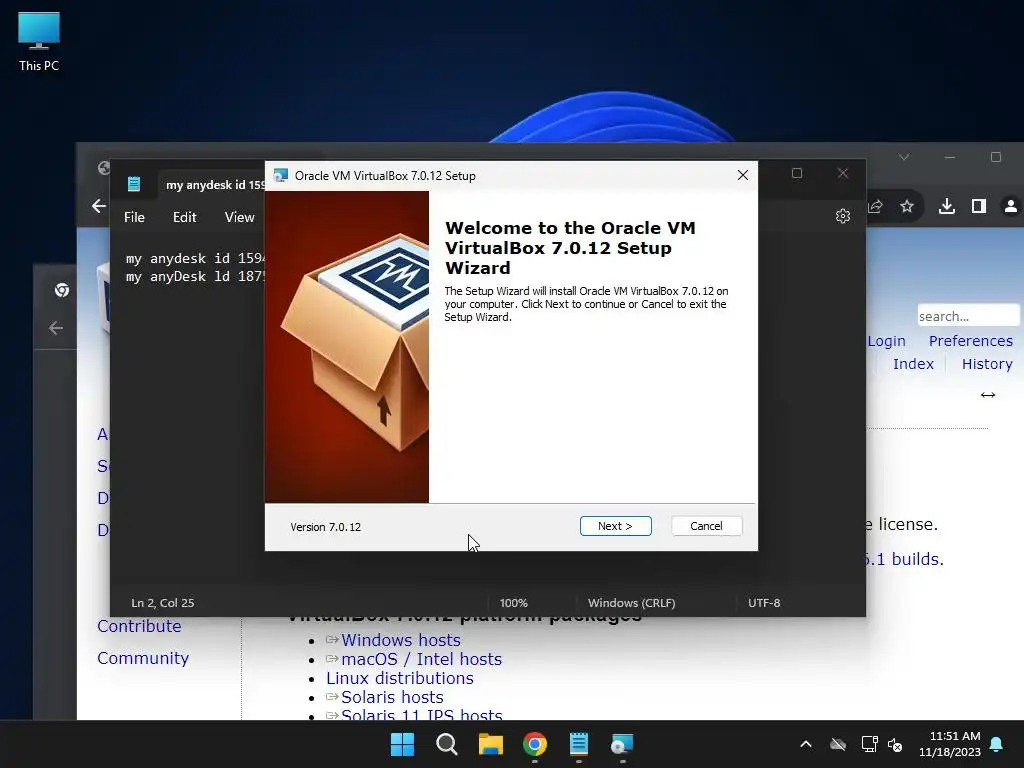Minimize the Chrome browser window
1024x768 pixels.
pos(950,157)
